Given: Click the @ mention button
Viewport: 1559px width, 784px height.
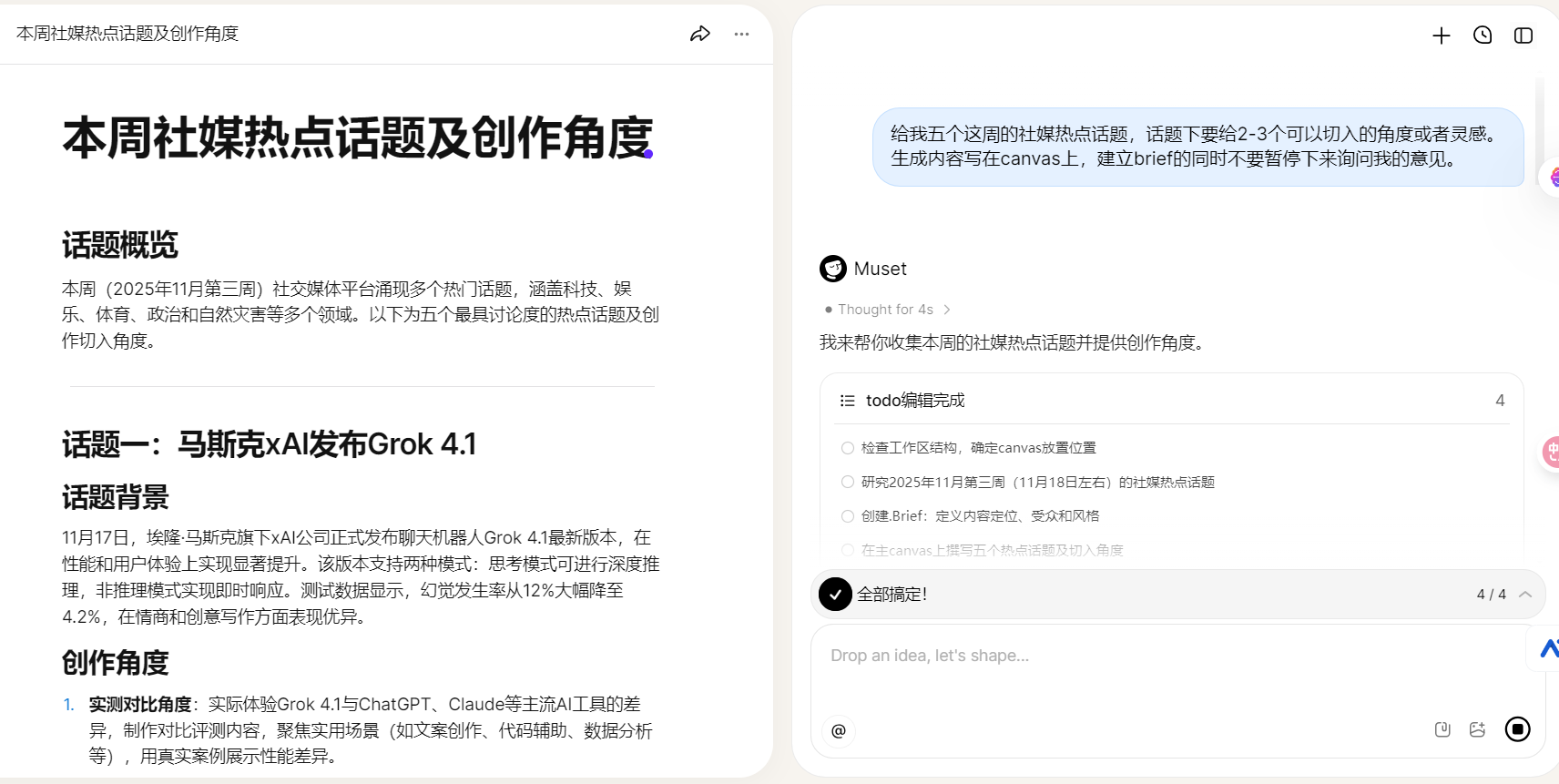Looking at the screenshot, I should point(839,730).
